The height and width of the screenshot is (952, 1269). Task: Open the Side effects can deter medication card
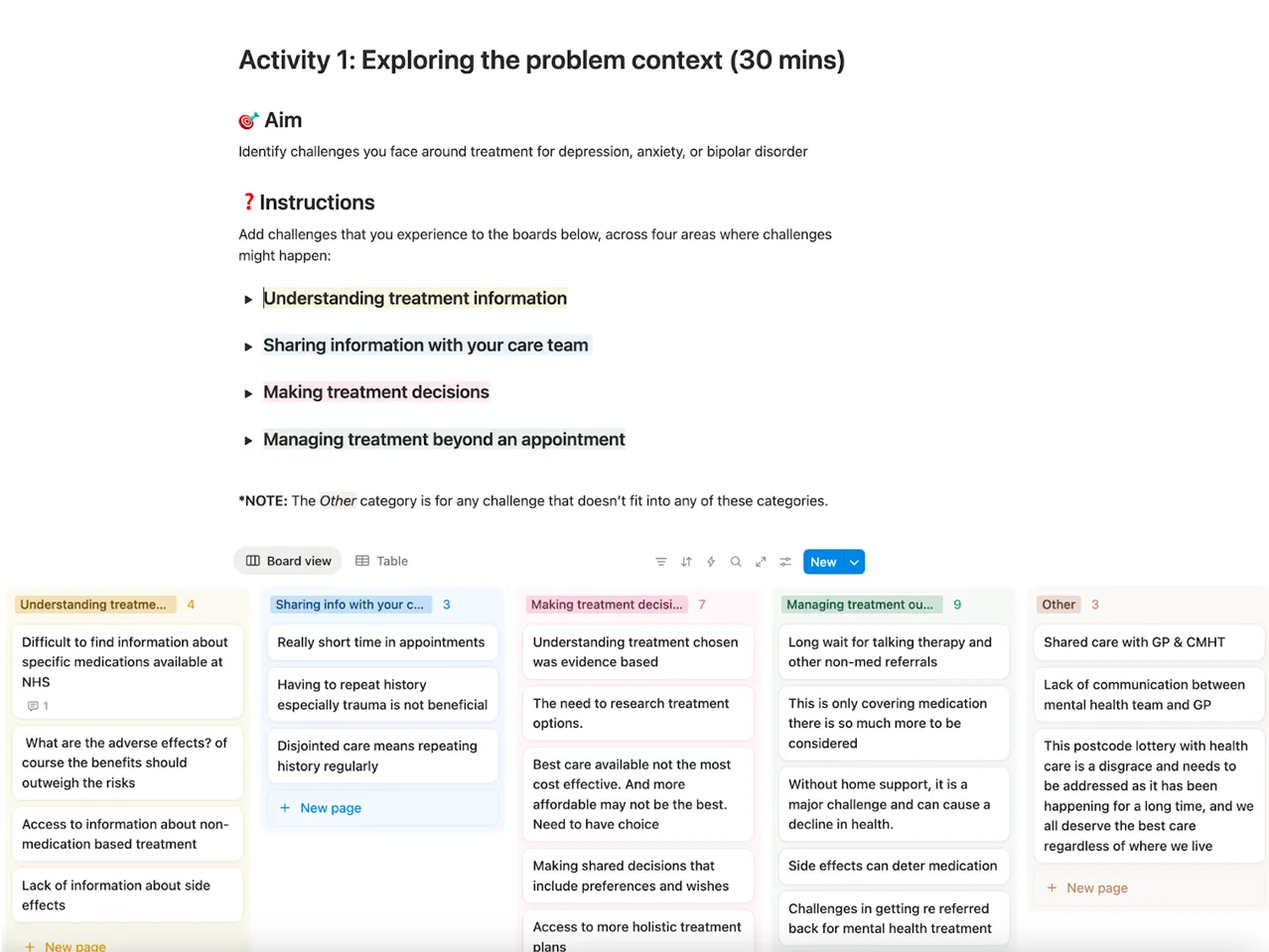(892, 866)
